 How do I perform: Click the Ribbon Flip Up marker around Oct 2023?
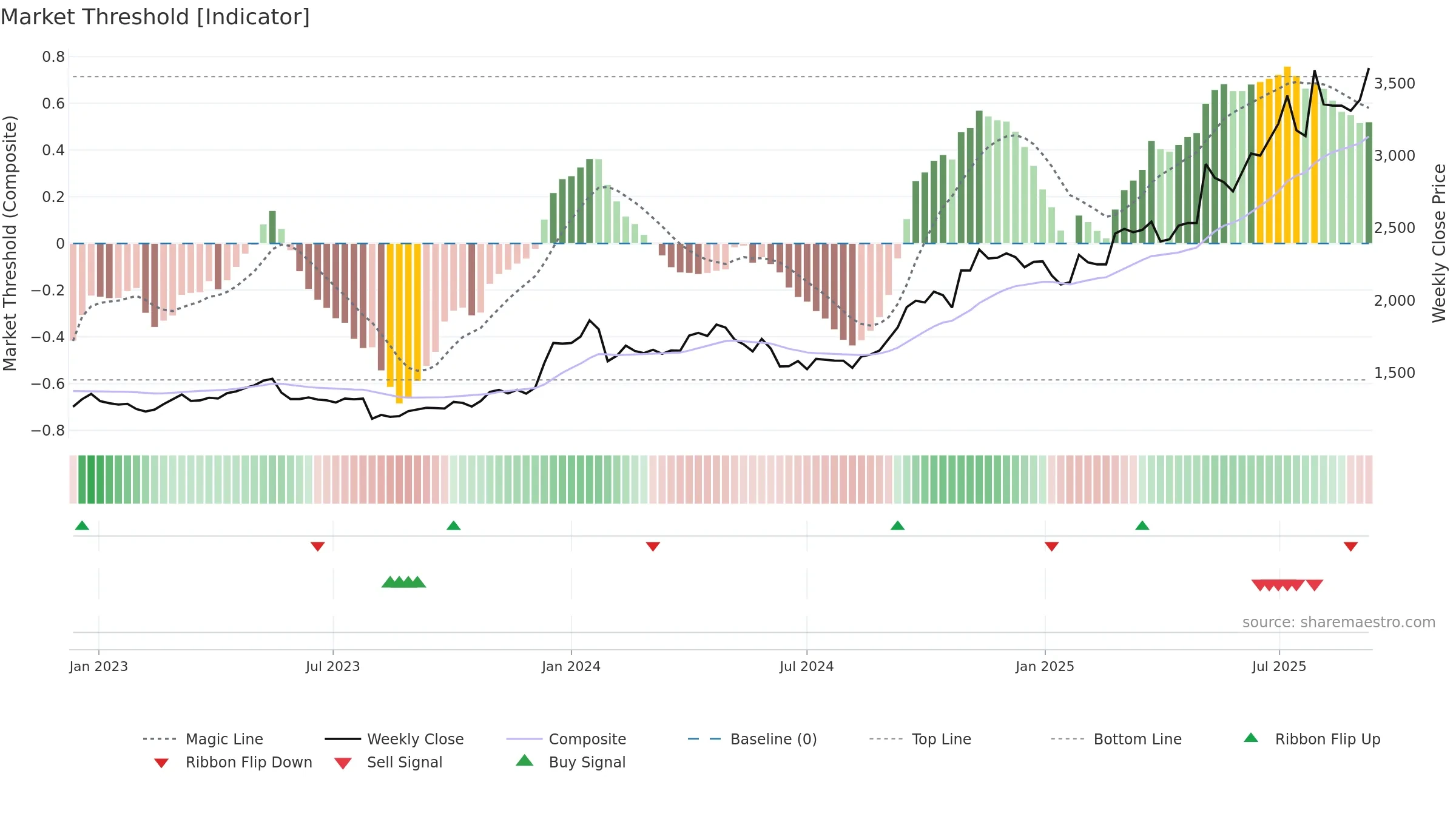453,525
